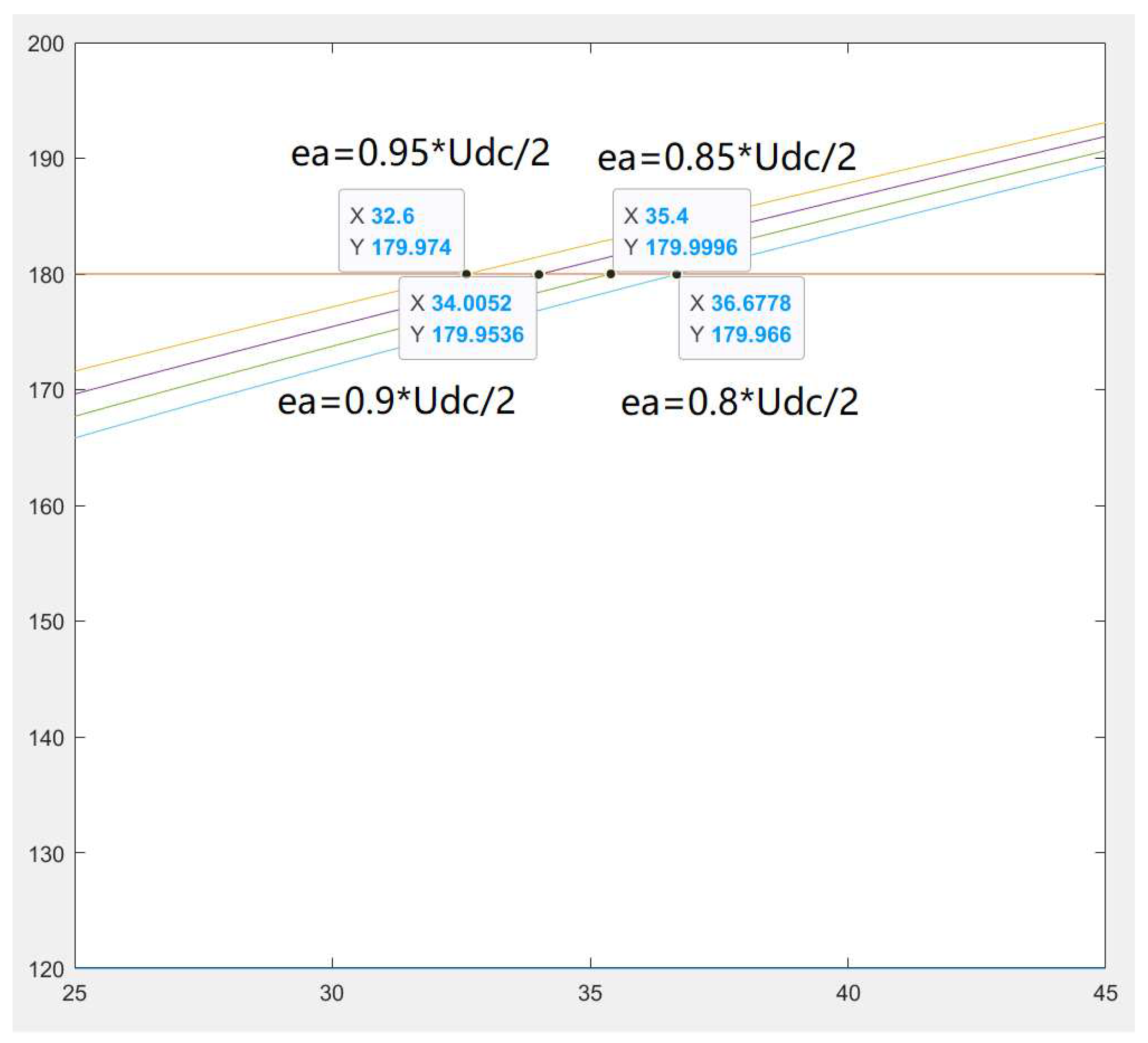Screen dimensions: 1148x1043
Task: Click the data tip showing Y 179.9996
Action: pyautogui.click(x=681, y=231)
